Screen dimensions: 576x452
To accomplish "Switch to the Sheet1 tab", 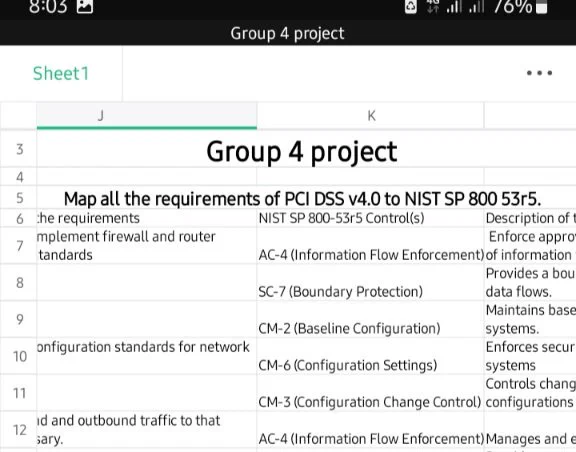I will click(x=61, y=73).
